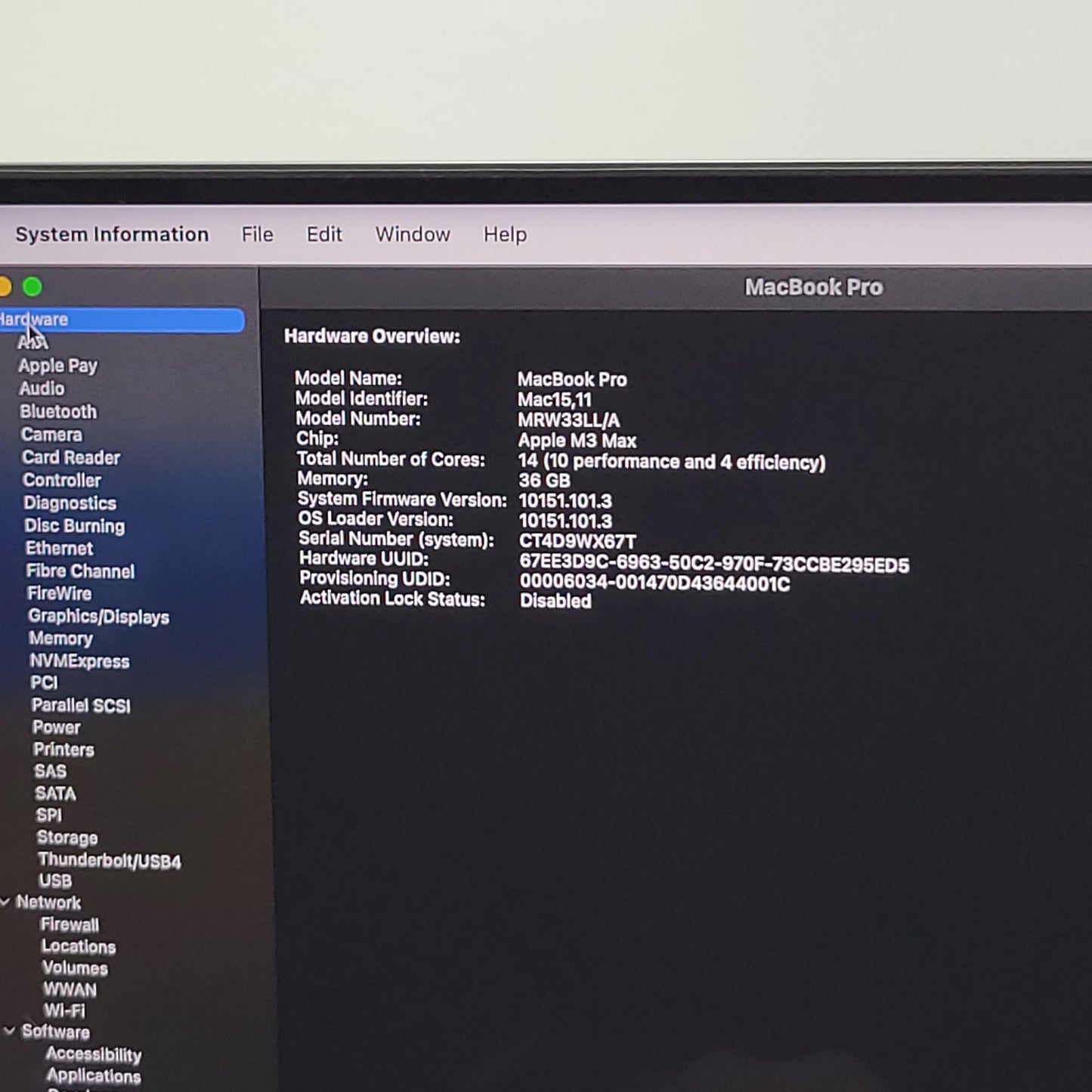Collapse the Network section chevron
The width and height of the screenshot is (1092, 1092).
(5, 902)
